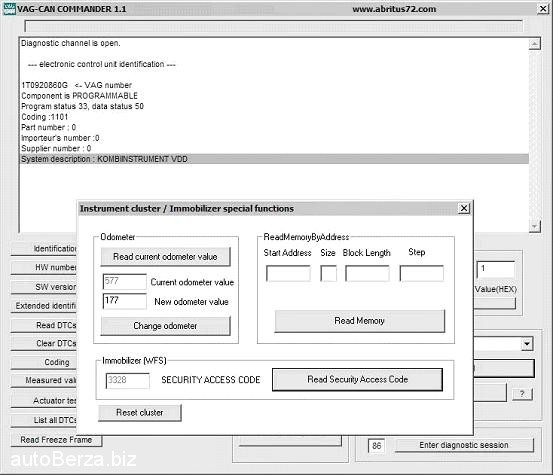Click the Coding :1101 line
The height and width of the screenshot is (476, 553).
tap(44, 117)
